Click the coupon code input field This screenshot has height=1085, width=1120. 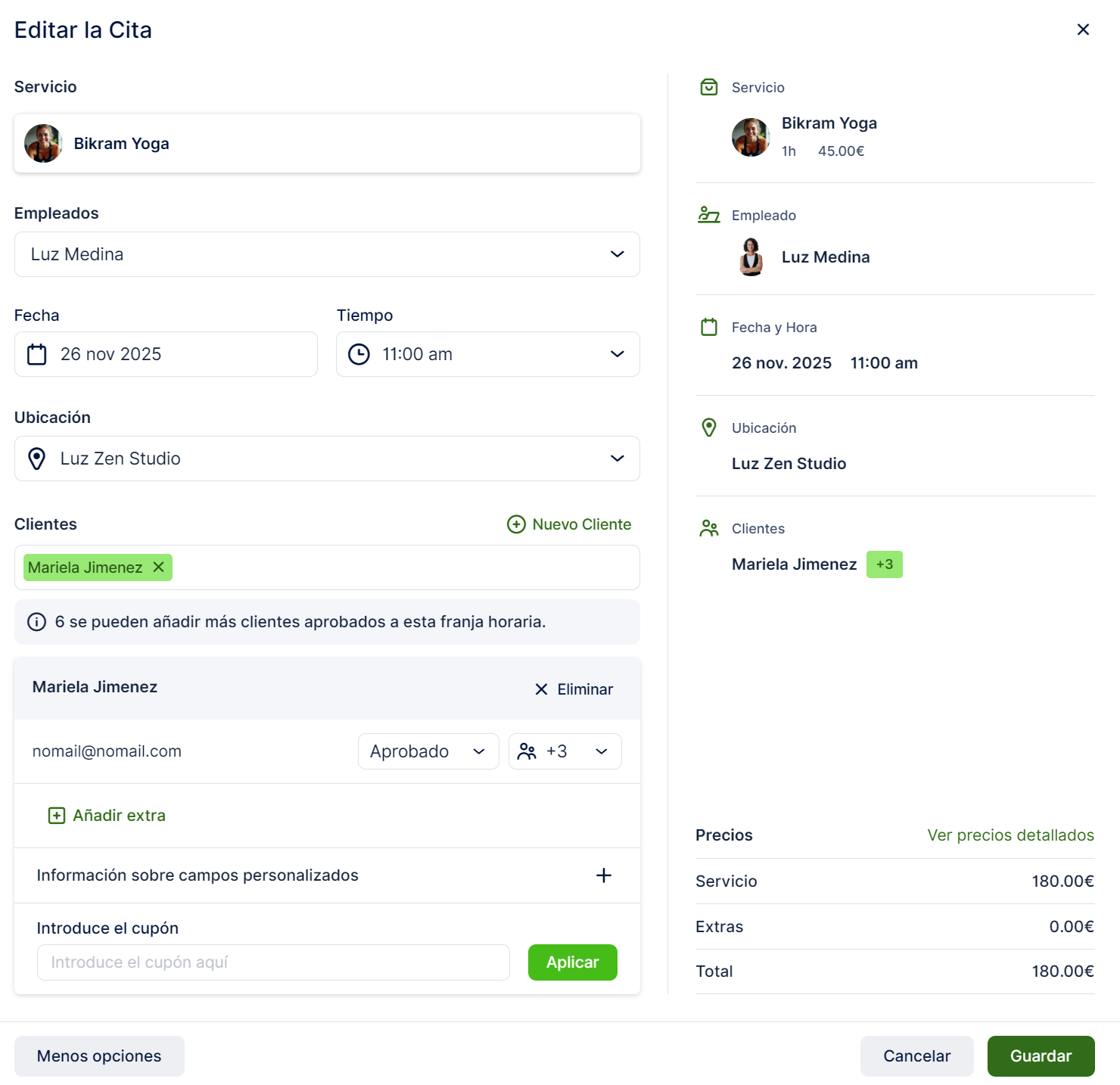tap(273, 962)
